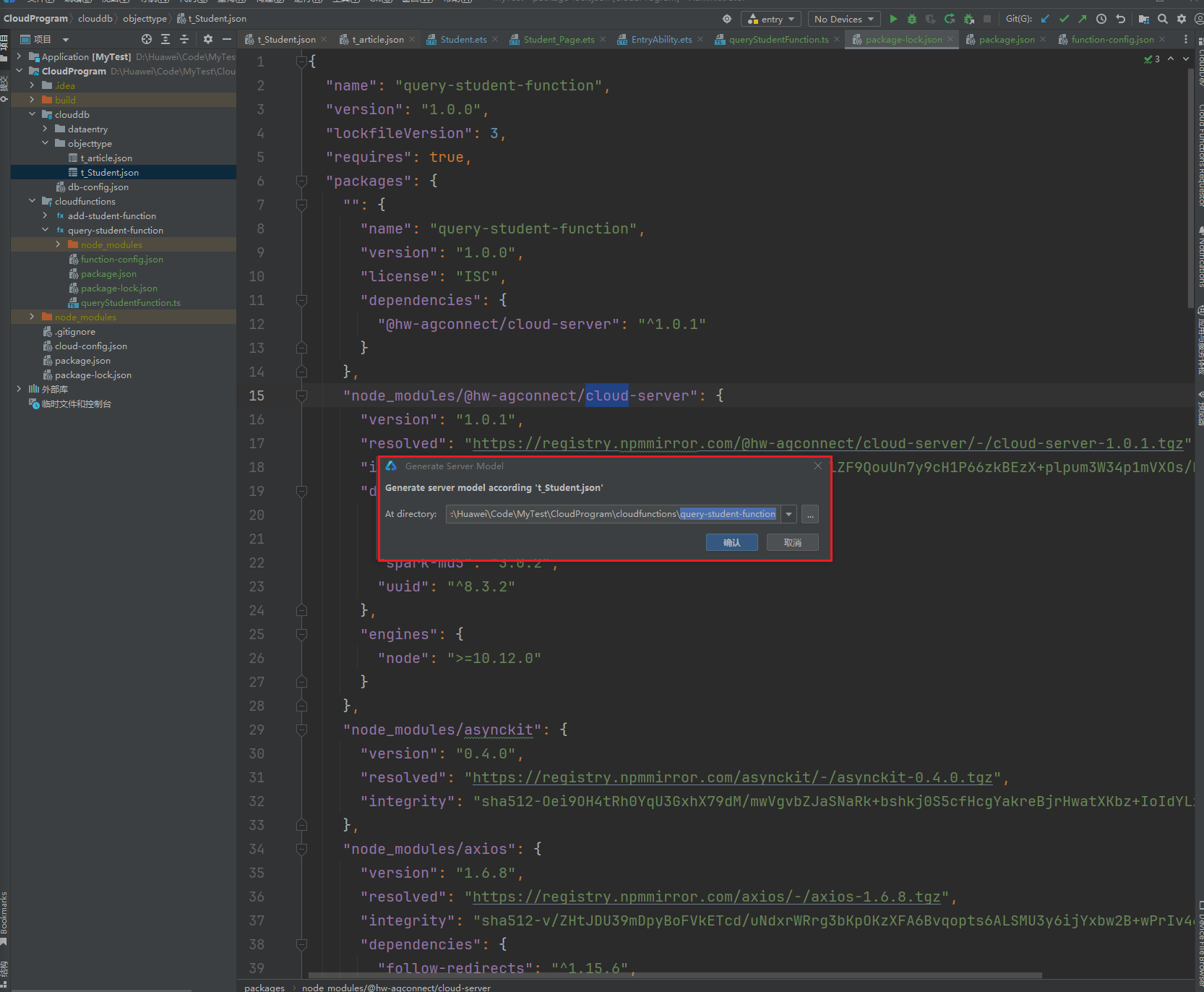Open project panel options gear

[x=208, y=39]
